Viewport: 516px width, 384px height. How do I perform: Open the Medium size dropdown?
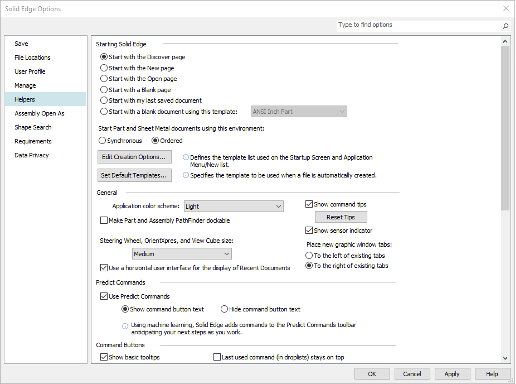pyautogui.click(x=182, y=254)
